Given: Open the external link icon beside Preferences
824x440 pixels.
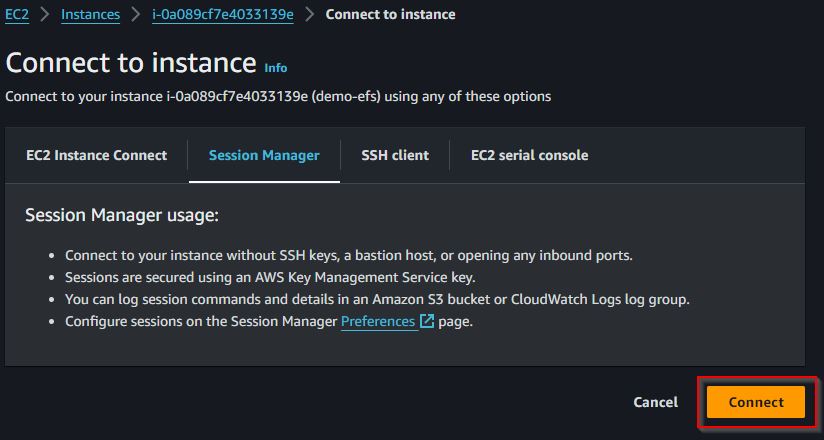Looking at the screenshot, I should 426,321.
